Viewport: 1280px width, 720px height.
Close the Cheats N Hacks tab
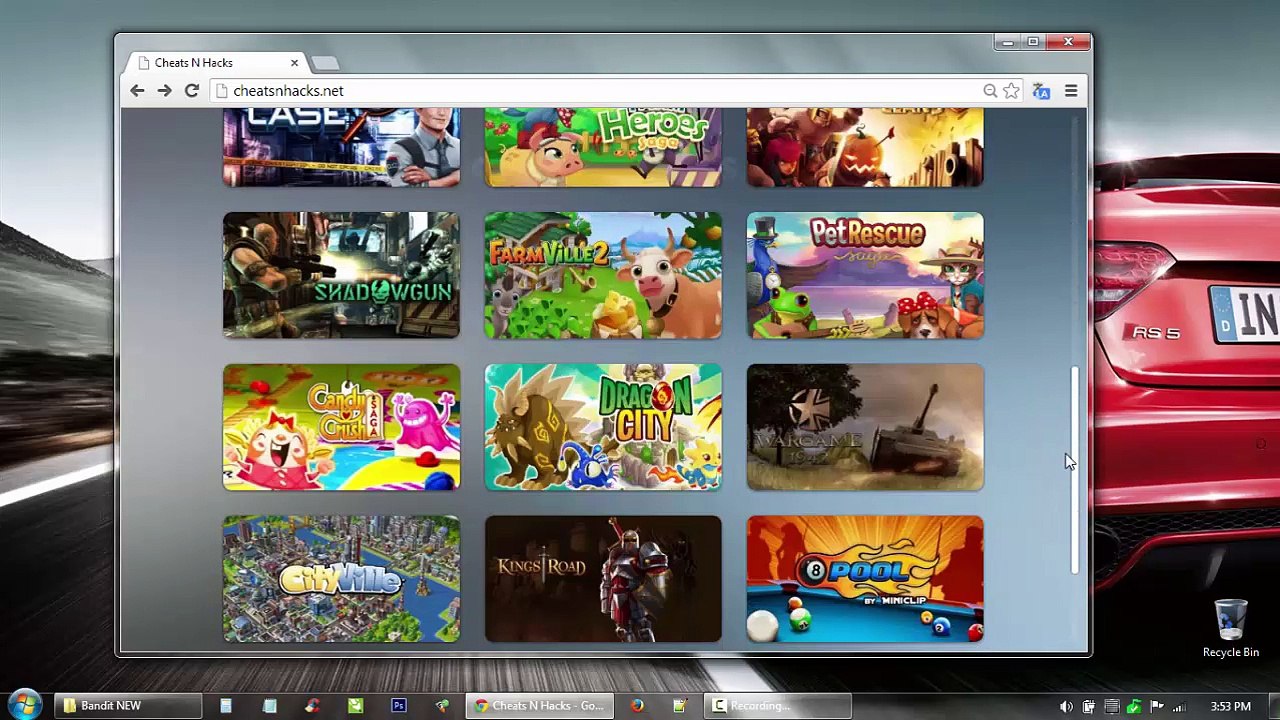pyautogui.click(x=294, y=63)
